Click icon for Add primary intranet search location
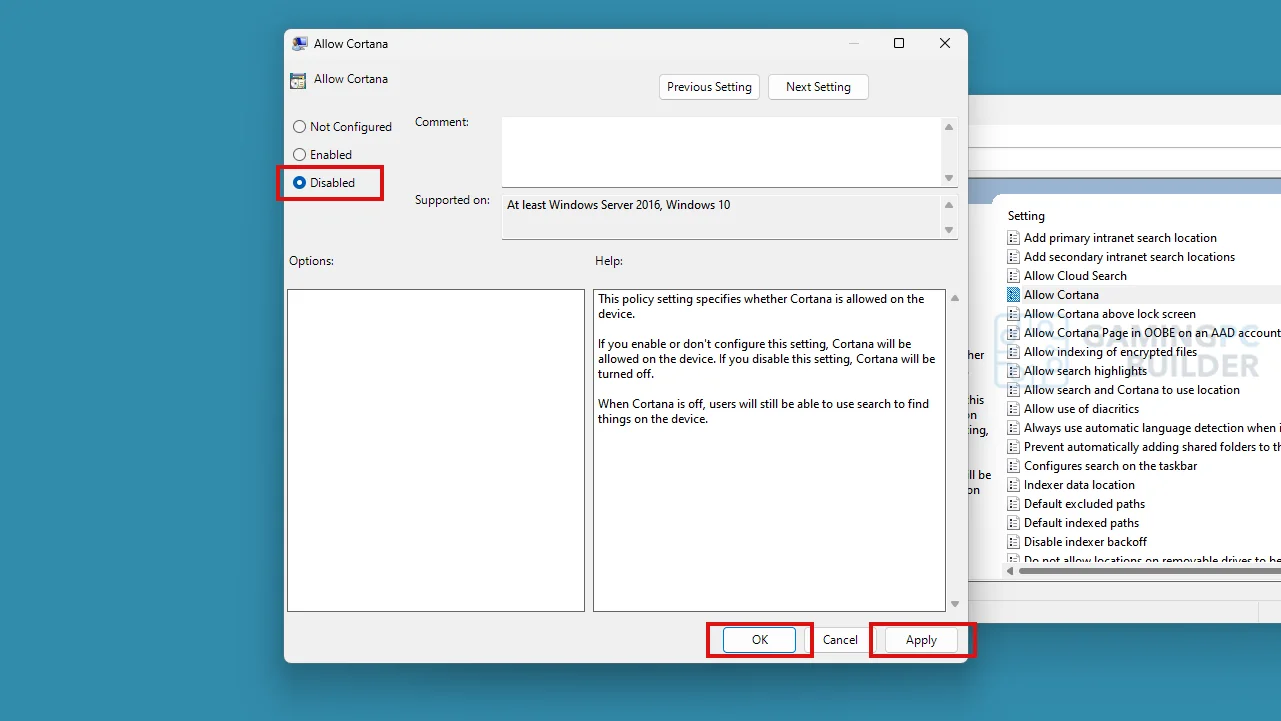 (x=1014, y=238)
